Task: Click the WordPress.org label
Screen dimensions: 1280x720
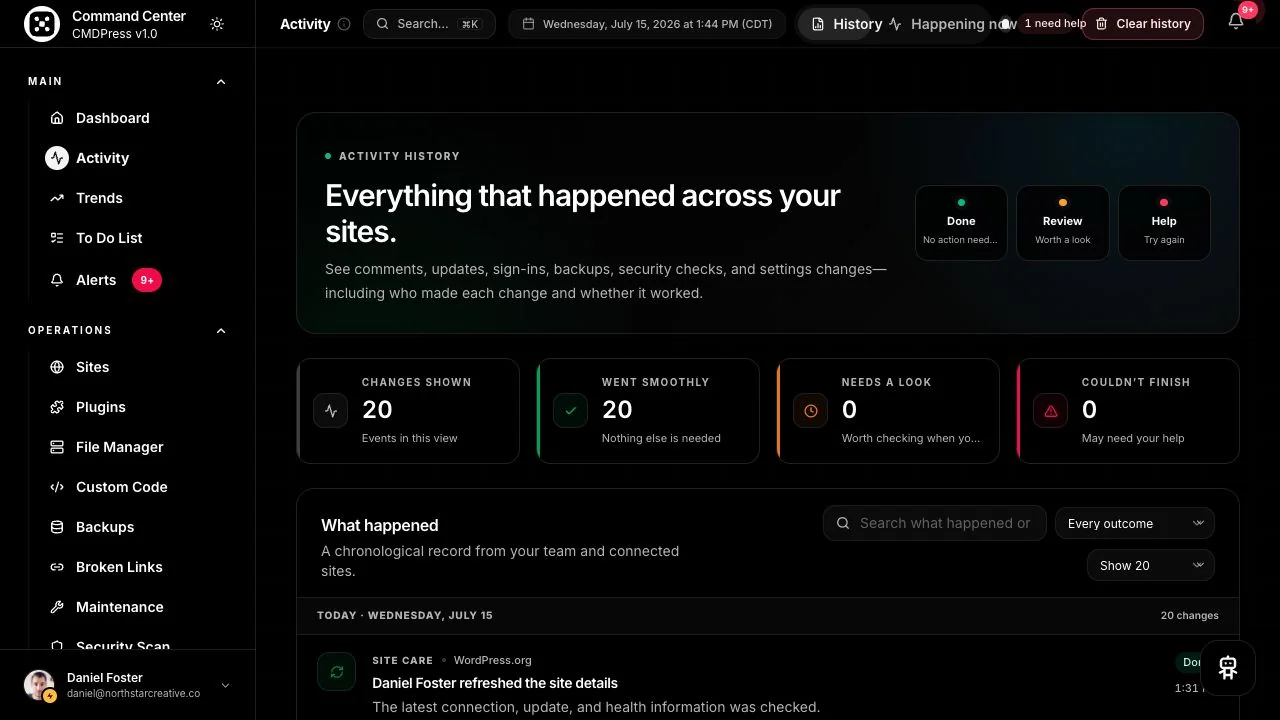Action: (x=493, y=660)
